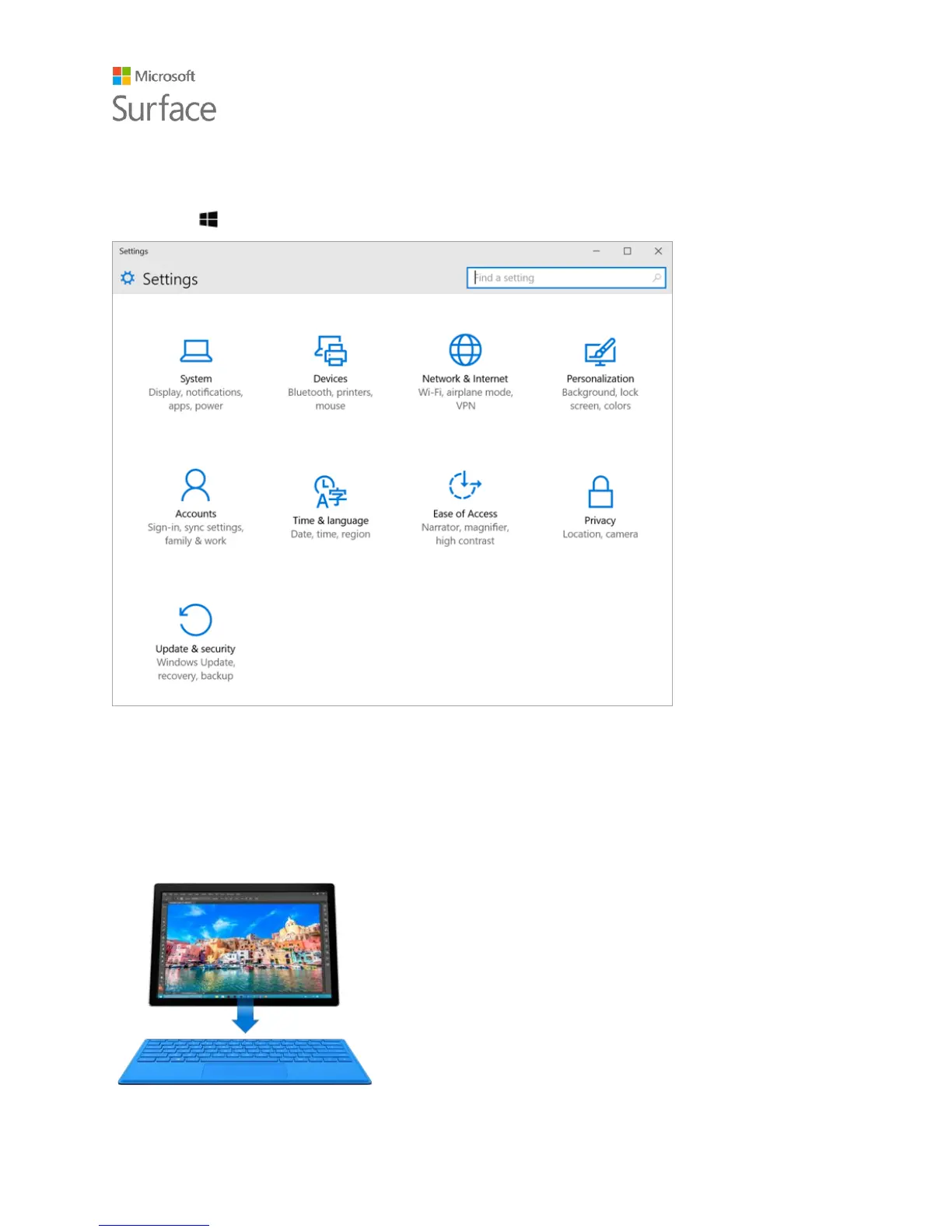Image resolution: width=952 pixels, height=1232 pixels.
Task: Open Update & security refresh icon
Action: click(195, 620)
